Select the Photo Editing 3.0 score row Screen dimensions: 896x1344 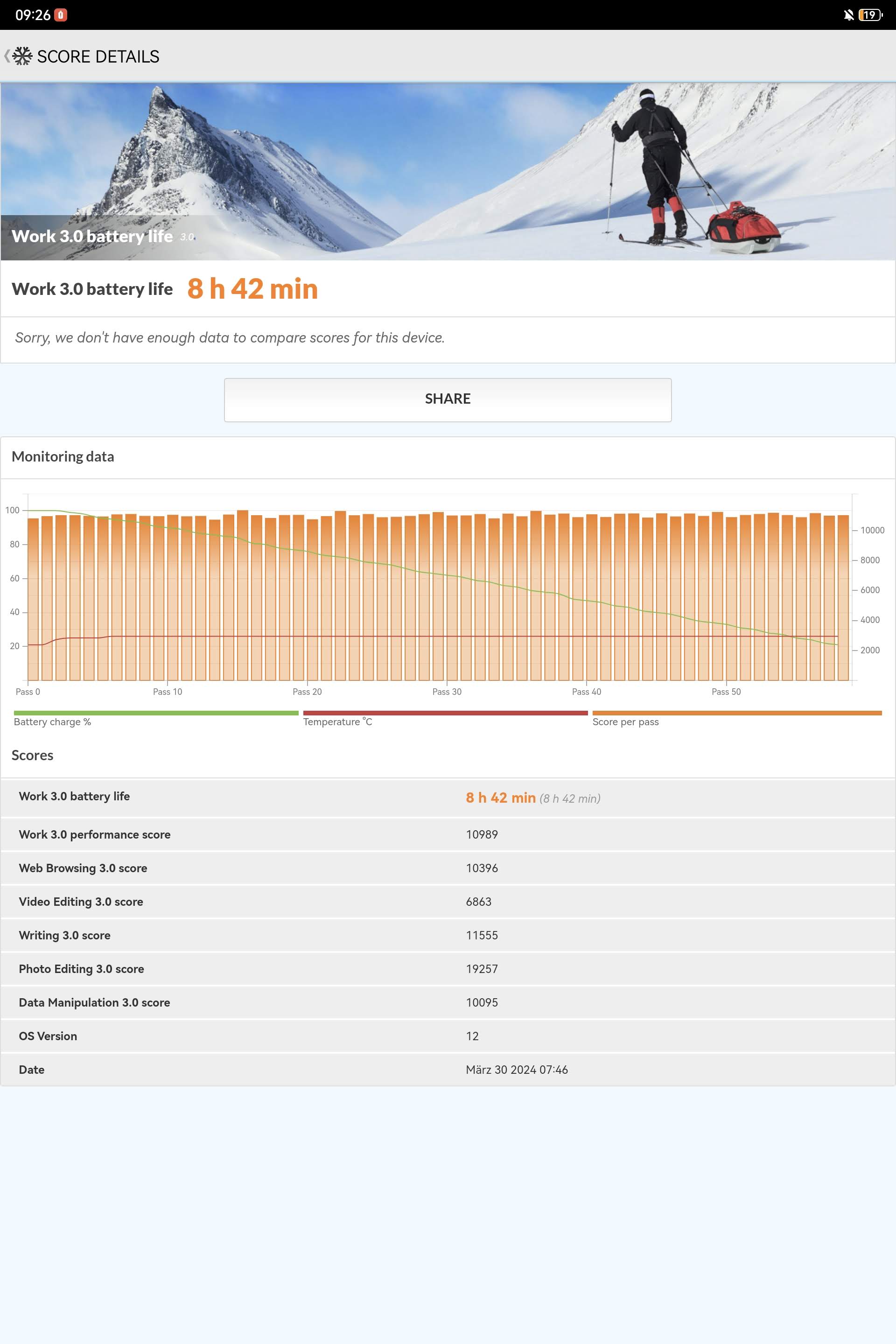click(448, 969)
